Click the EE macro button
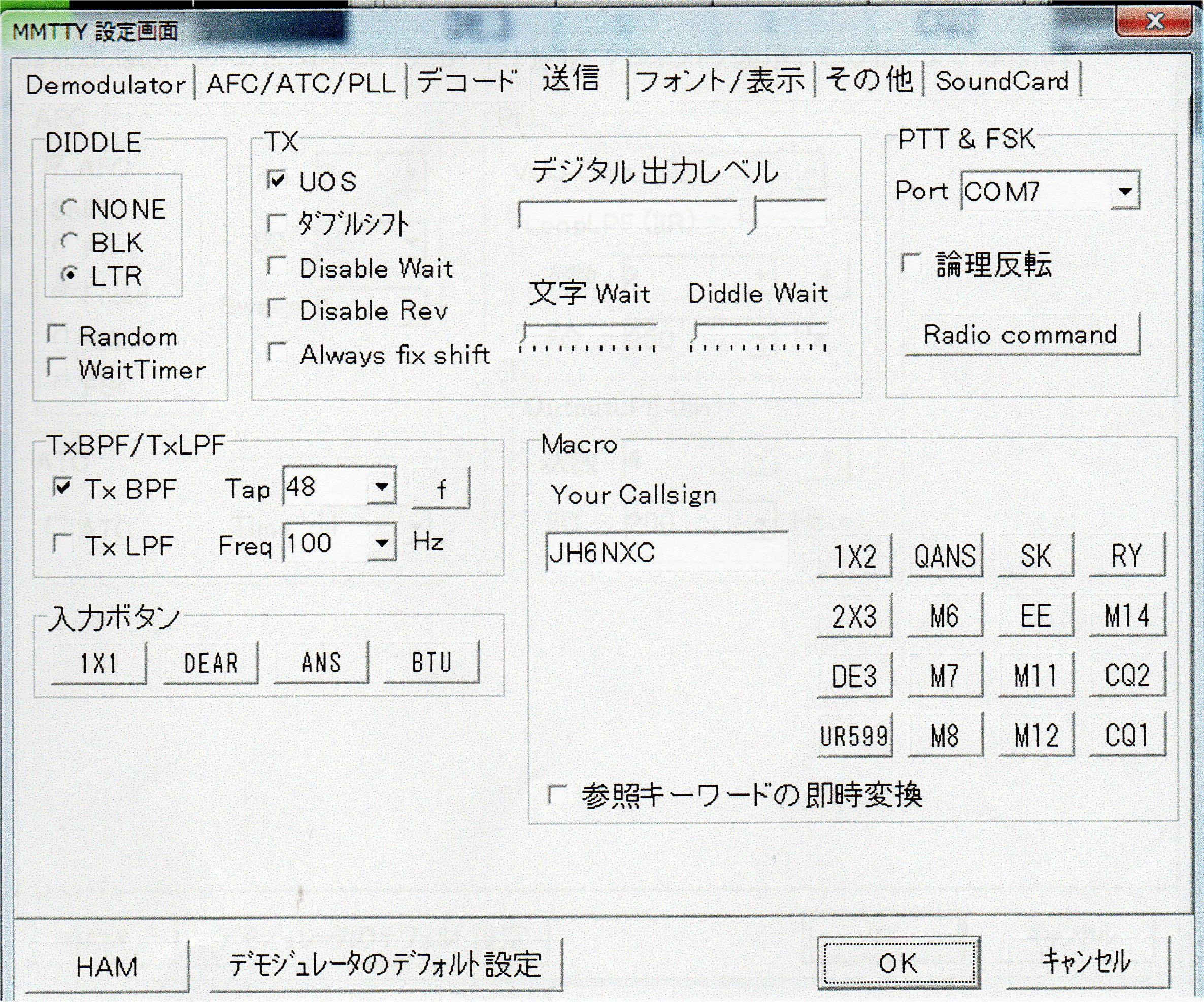The image size is (1204, 1002). click(x=1035, y=615)
